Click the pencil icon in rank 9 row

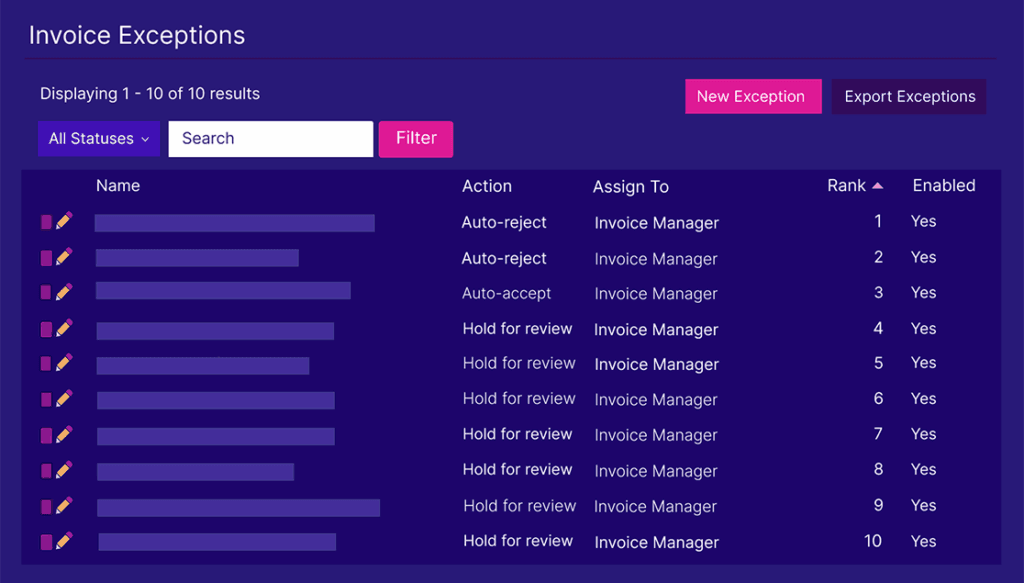pos(64,505)
